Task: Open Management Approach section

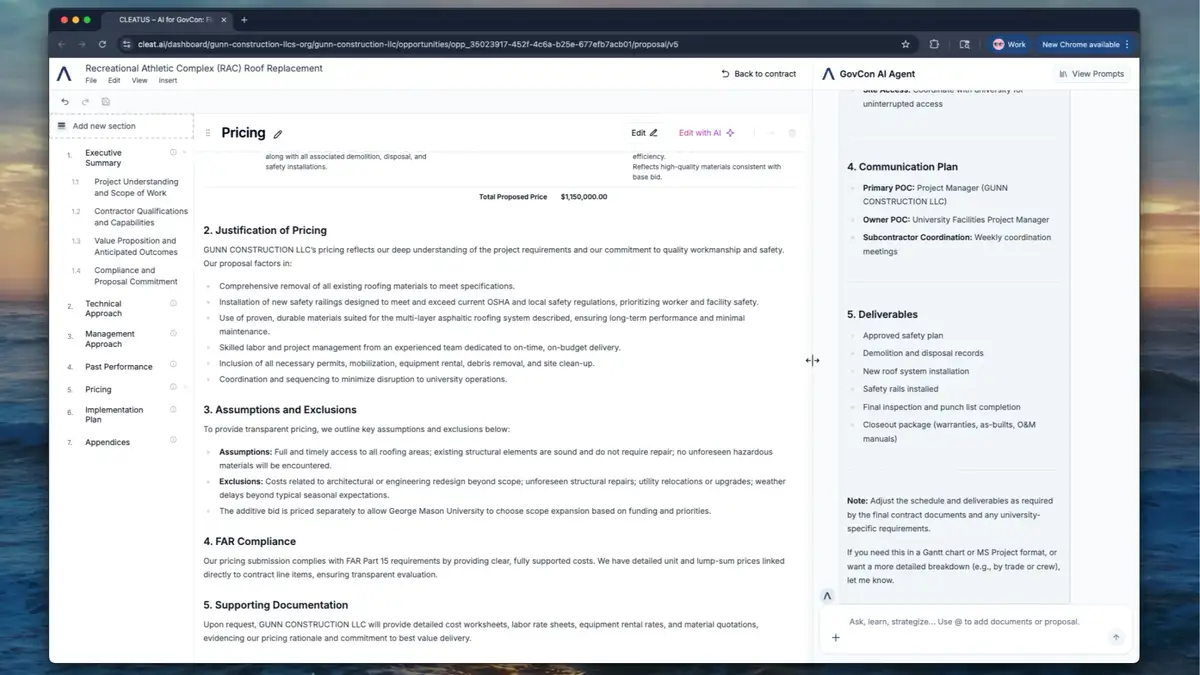Action: click(110, 338)
